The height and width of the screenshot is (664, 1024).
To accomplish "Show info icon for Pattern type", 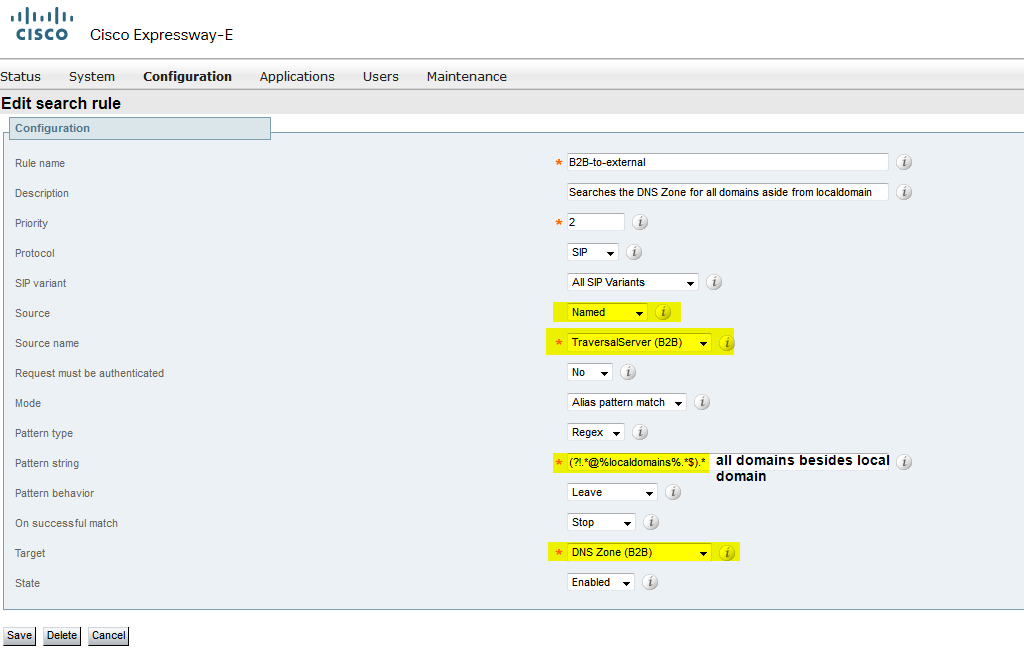I will tap(640, 432).
